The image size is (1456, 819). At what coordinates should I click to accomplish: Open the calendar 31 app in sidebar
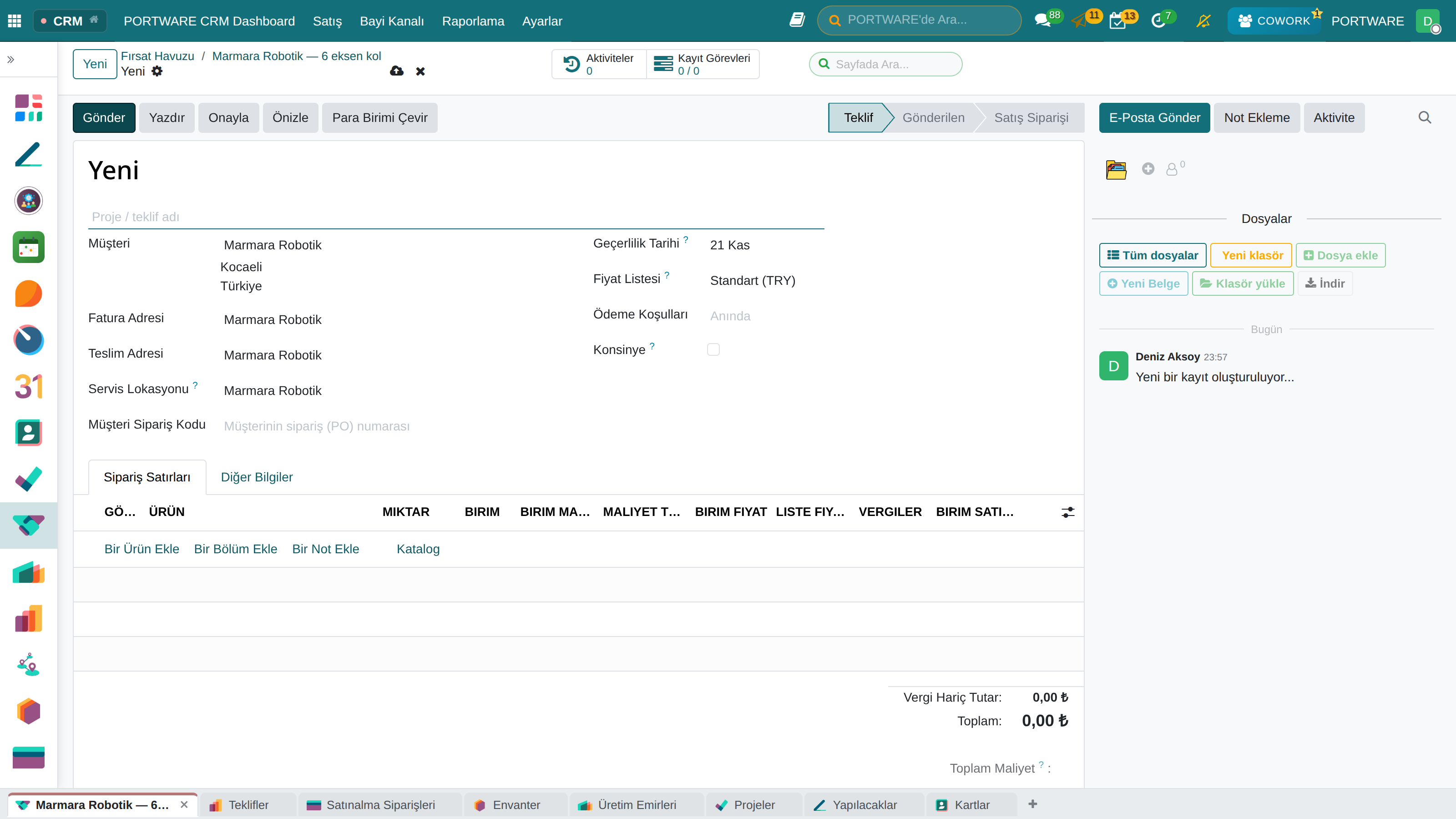[28, 387]
